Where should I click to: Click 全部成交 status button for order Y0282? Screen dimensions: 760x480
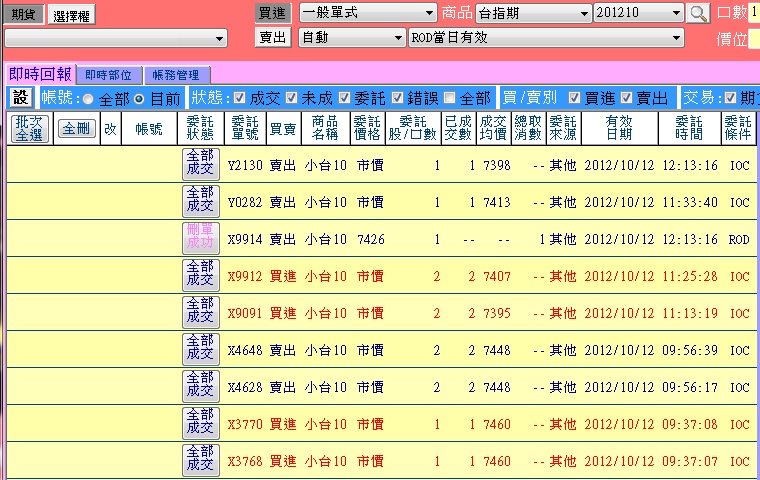(201, 201)
